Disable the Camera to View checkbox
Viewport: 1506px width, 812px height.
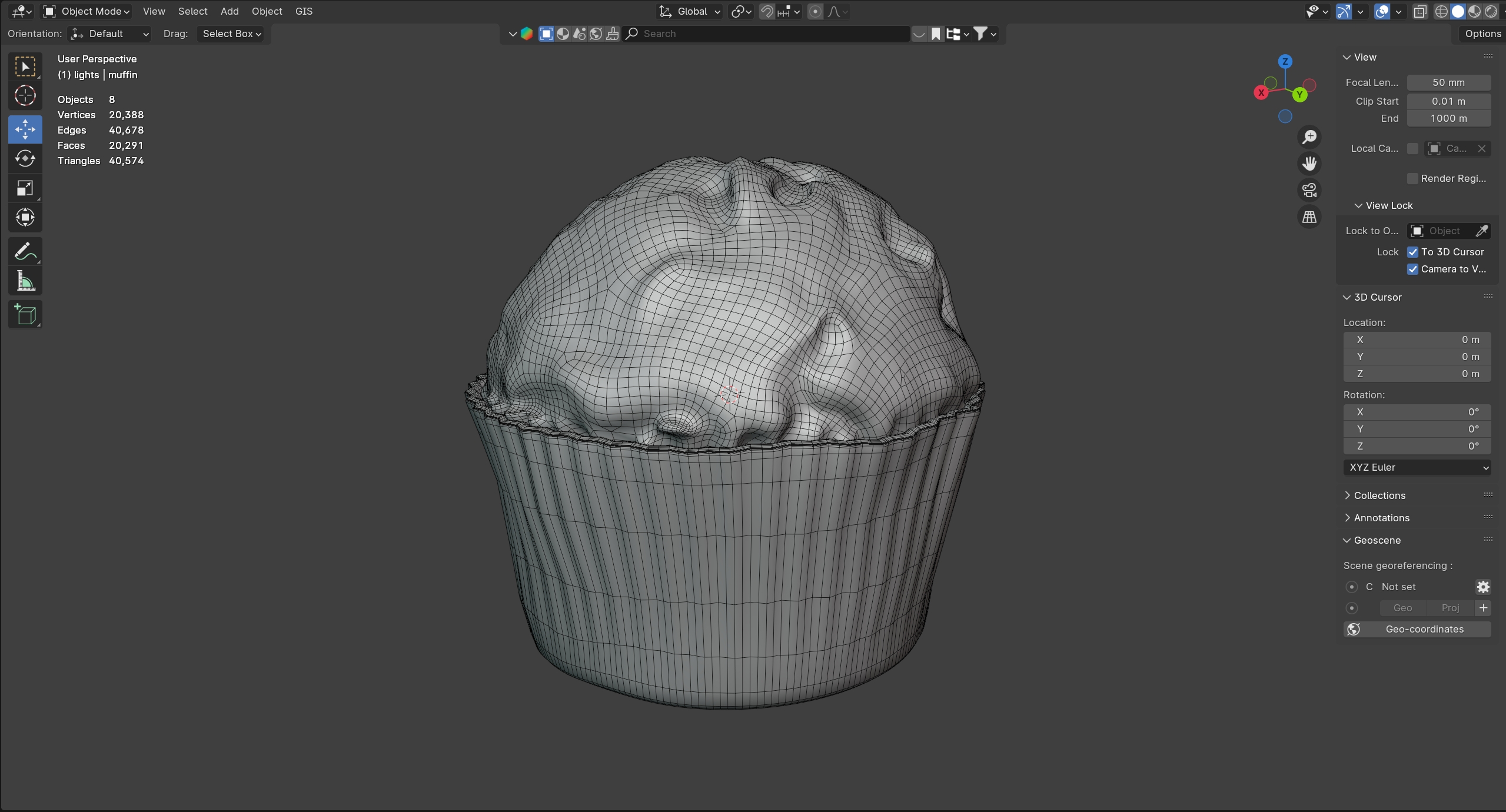(1412, 269)
